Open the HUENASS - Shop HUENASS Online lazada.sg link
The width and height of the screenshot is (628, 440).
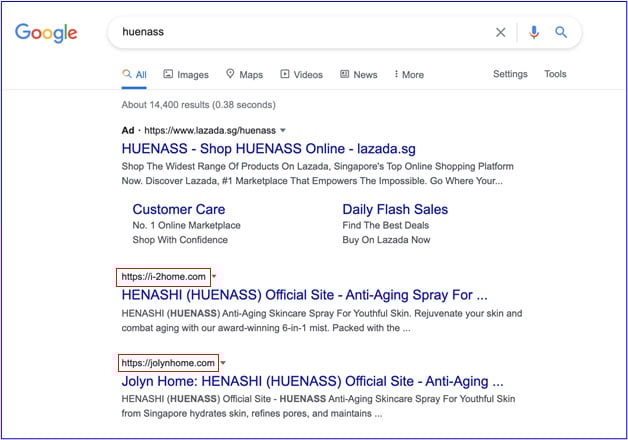click(x=269, y=149)
